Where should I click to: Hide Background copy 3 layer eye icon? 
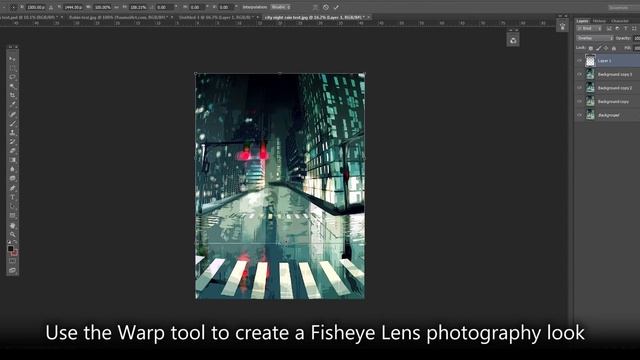tap(579, 74)
